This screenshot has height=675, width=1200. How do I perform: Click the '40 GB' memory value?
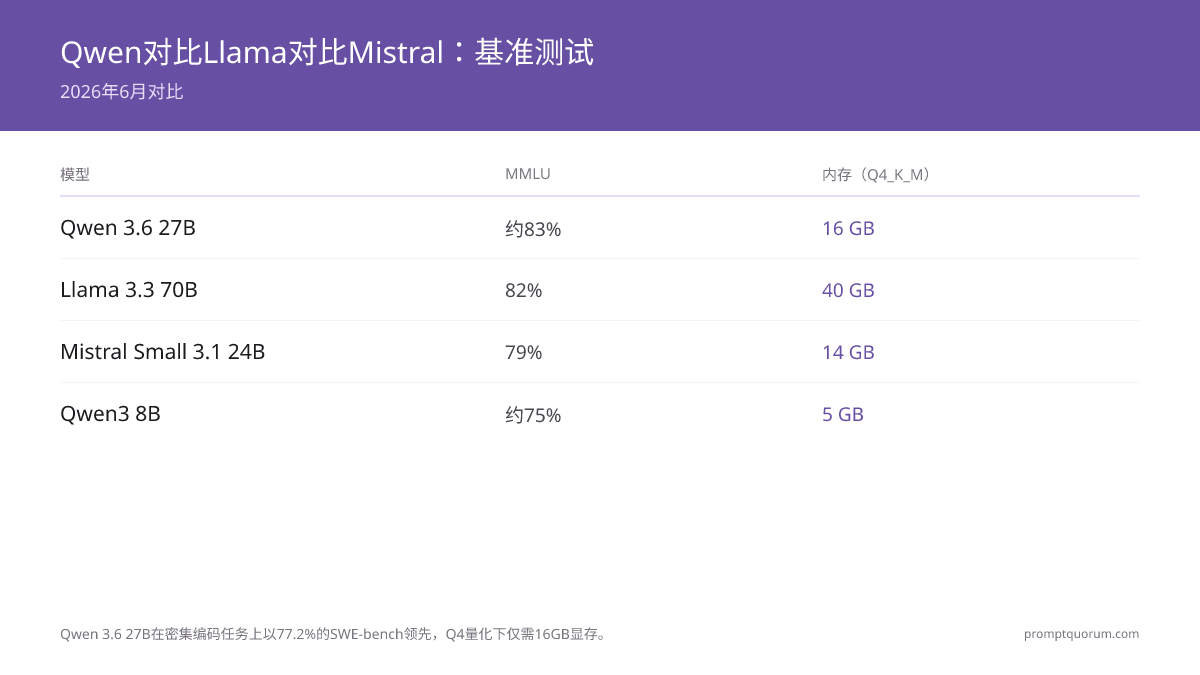click(x=848, y=290)
